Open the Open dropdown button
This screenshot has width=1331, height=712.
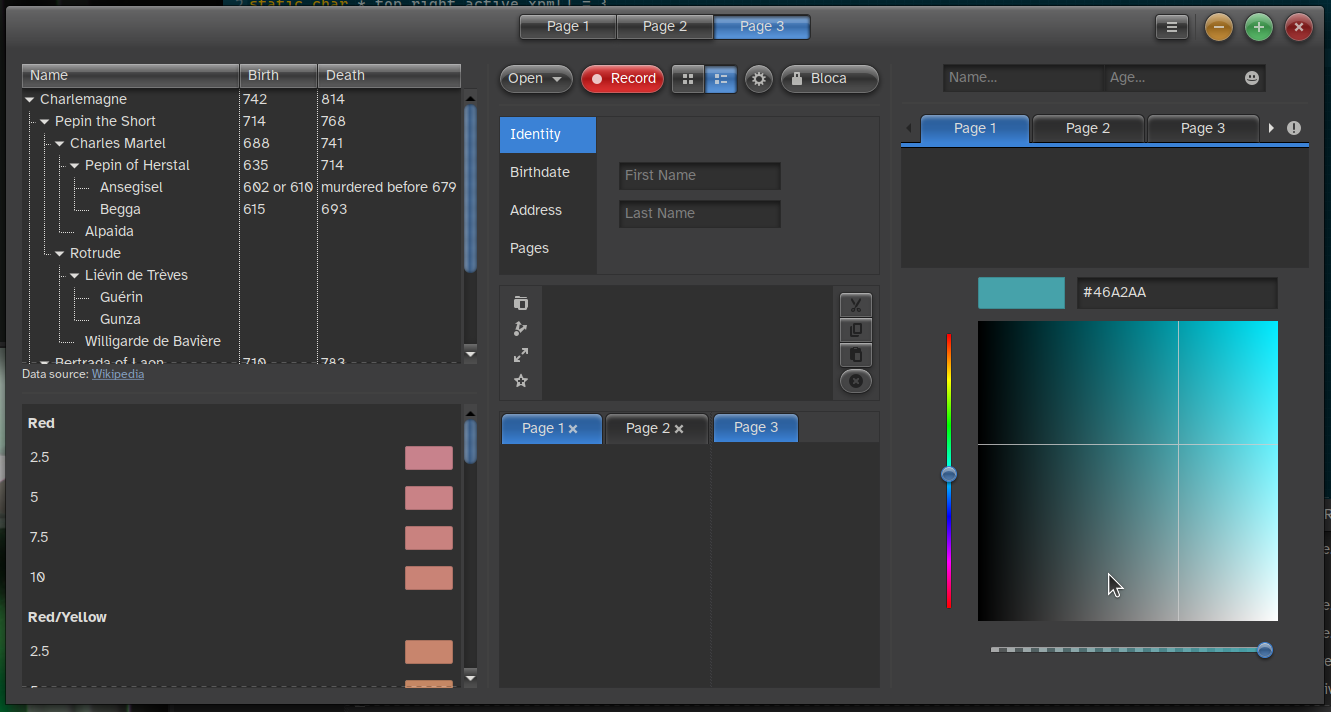click(x=536, y=79)
